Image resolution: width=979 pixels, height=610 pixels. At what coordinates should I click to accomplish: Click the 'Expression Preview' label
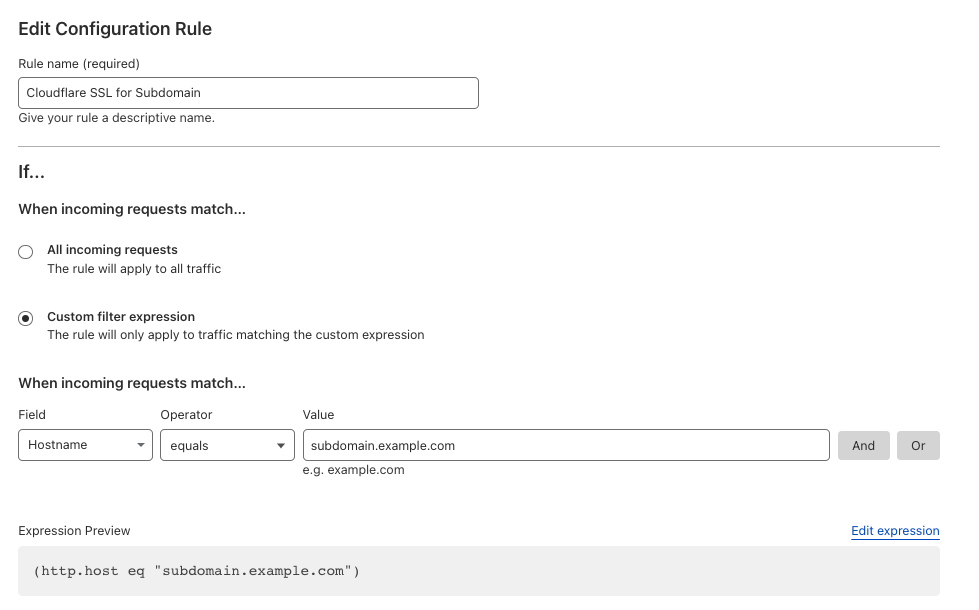74,531
